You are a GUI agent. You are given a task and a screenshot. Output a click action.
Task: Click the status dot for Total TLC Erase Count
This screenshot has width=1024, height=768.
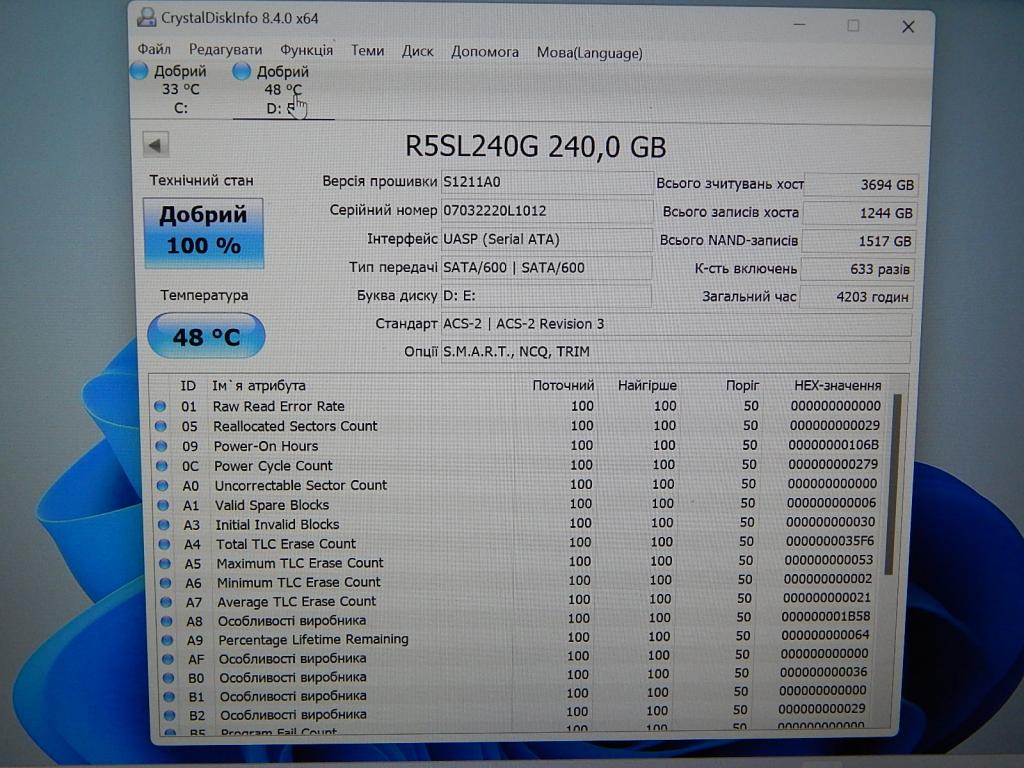[165, 544]
